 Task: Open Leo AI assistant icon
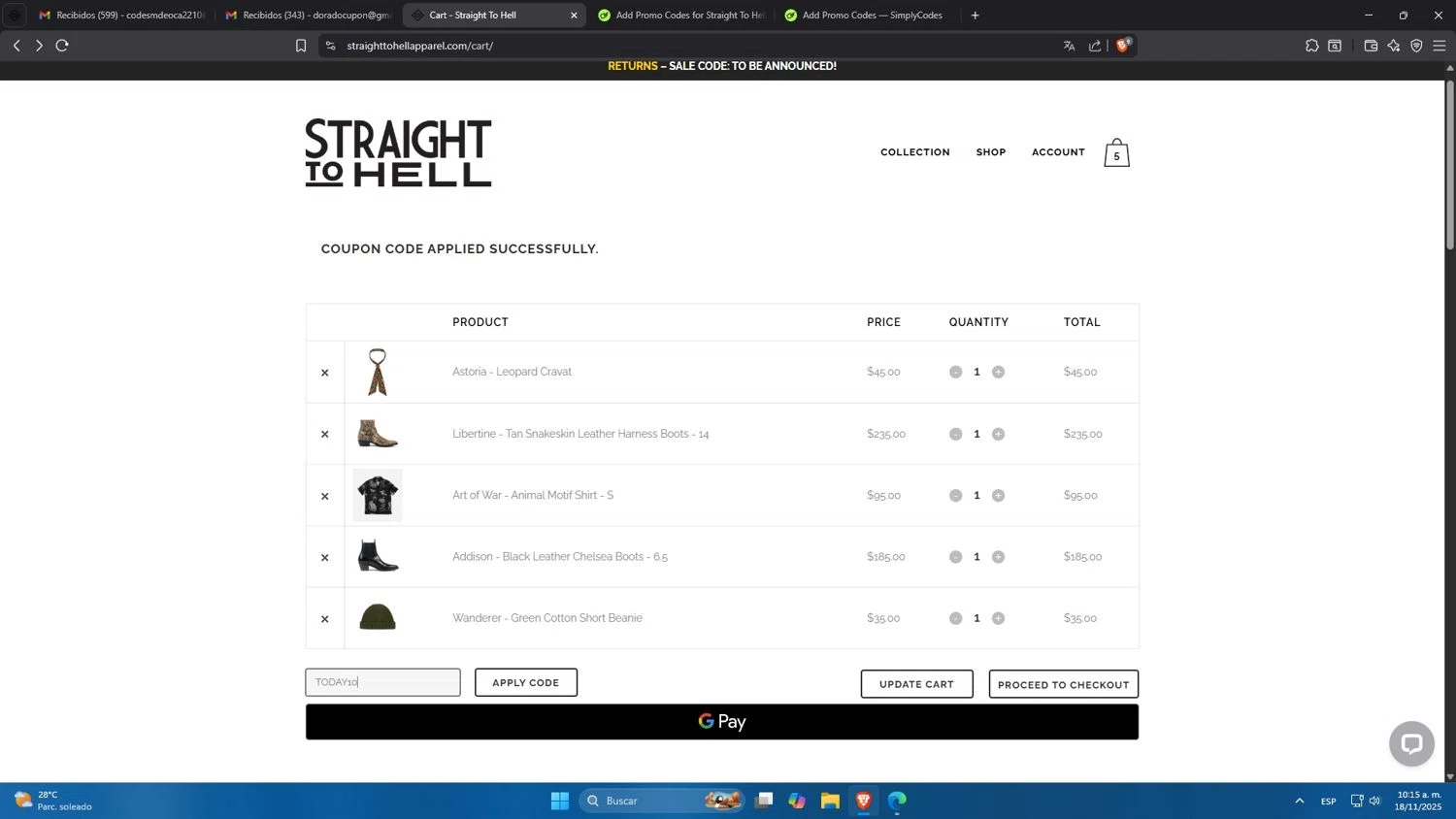coord(1394,46)
